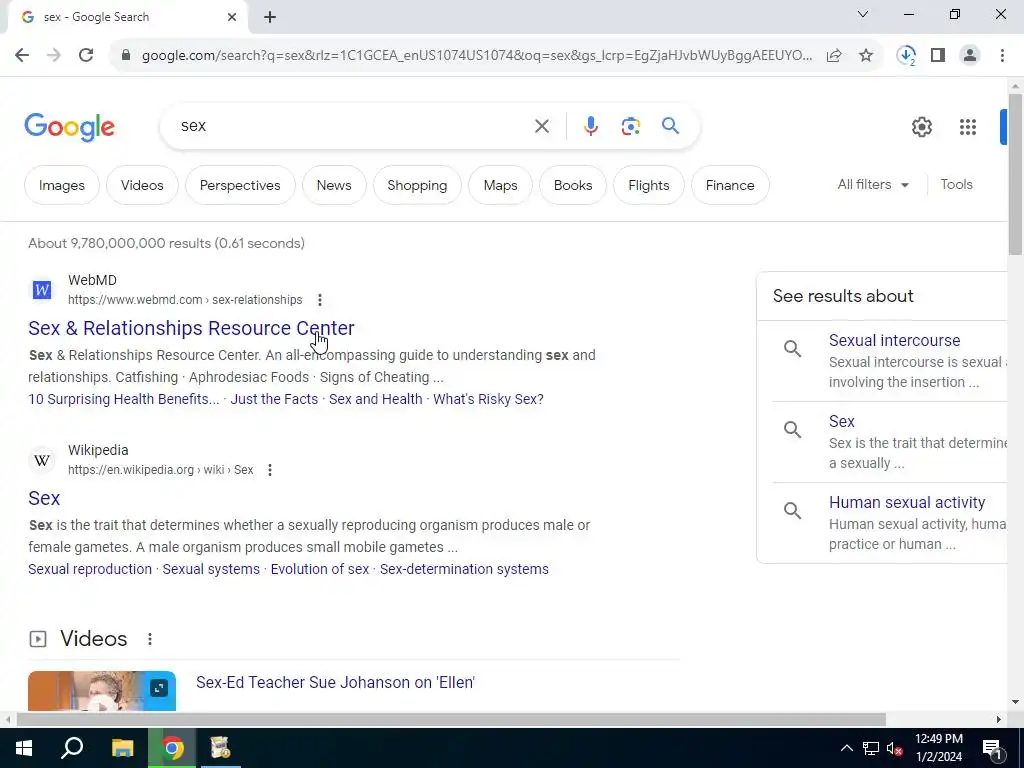This screenshot has width=1024, height=768.
Task: Go back with the browser back arrow
Action: click(x=22, y=56)
